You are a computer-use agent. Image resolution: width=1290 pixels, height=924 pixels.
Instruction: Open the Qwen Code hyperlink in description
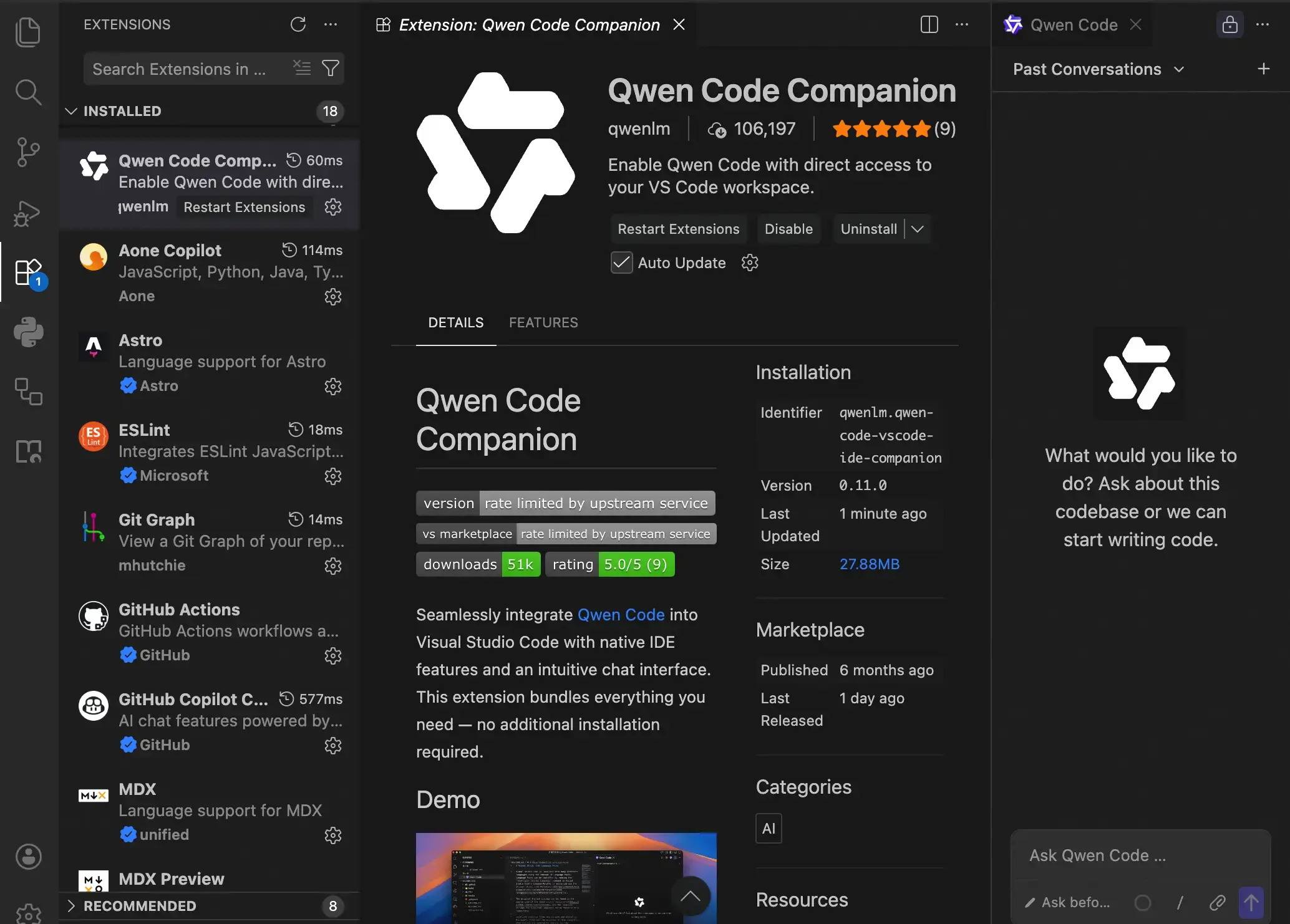coord(621,614)
